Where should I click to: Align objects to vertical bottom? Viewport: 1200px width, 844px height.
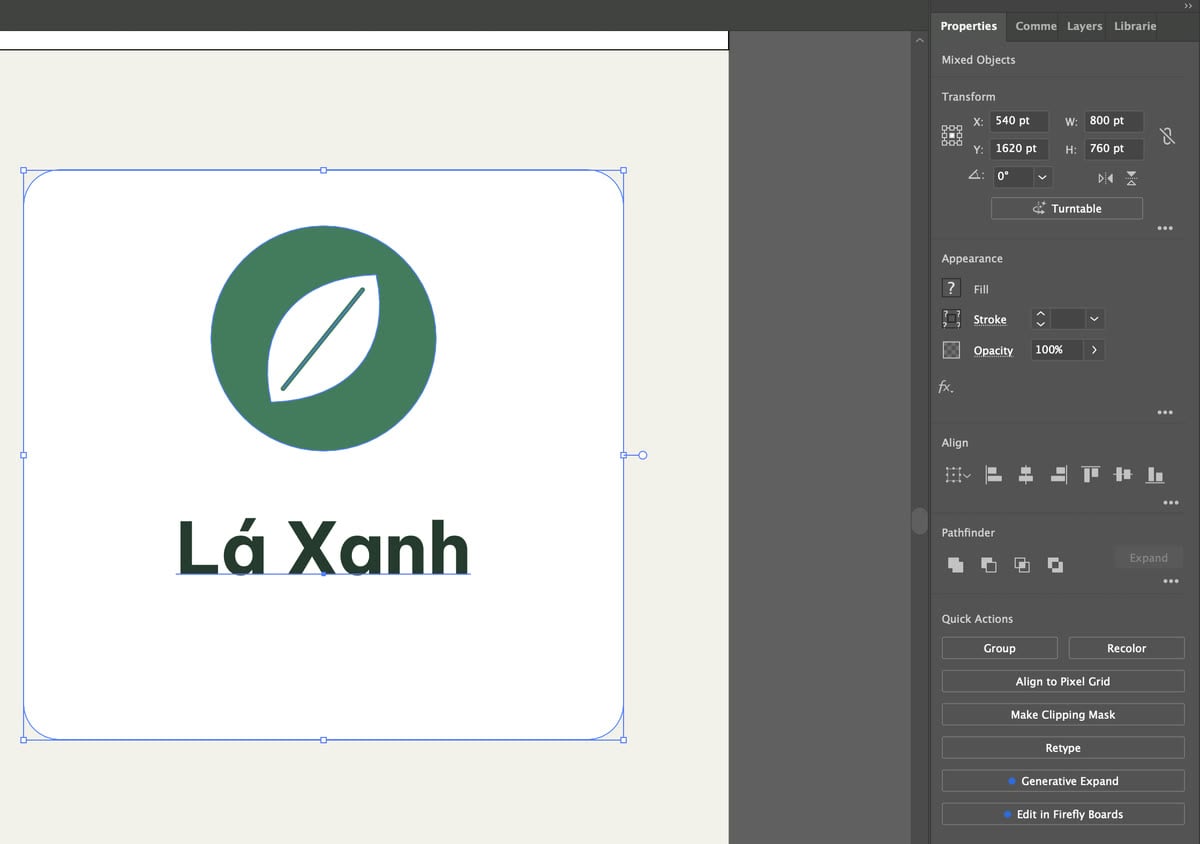(x=1155, y=475)
